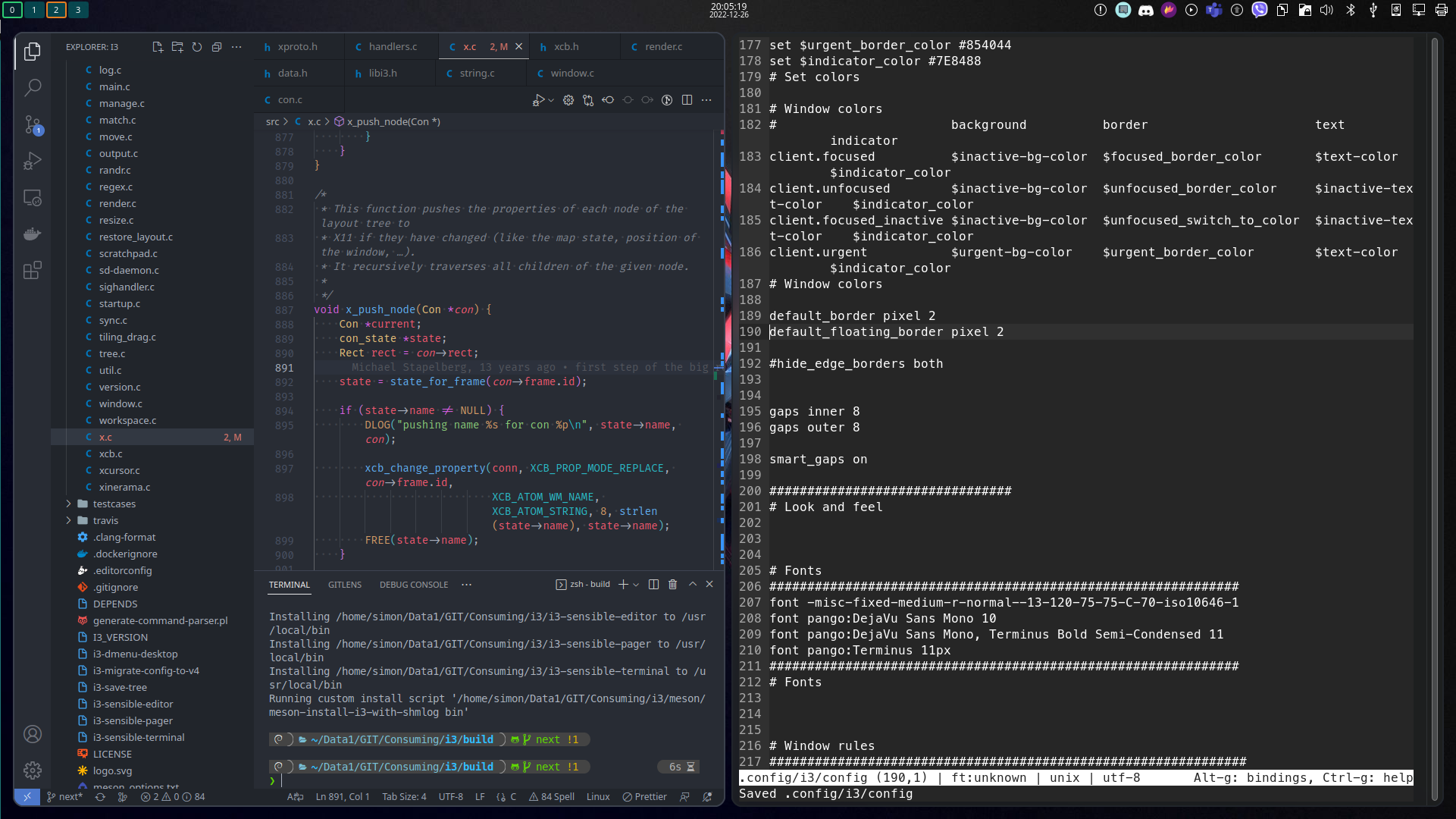
Task: Refresh the Explorer file tree
Action: click(x=197, y=47)
